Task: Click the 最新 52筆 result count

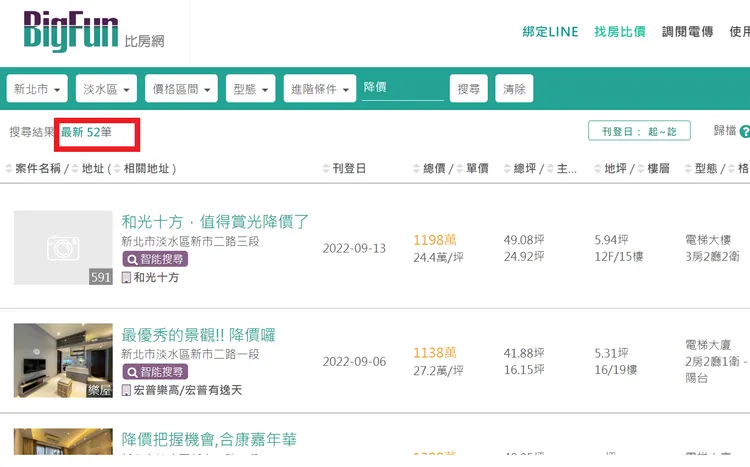Action: point(86,132)
